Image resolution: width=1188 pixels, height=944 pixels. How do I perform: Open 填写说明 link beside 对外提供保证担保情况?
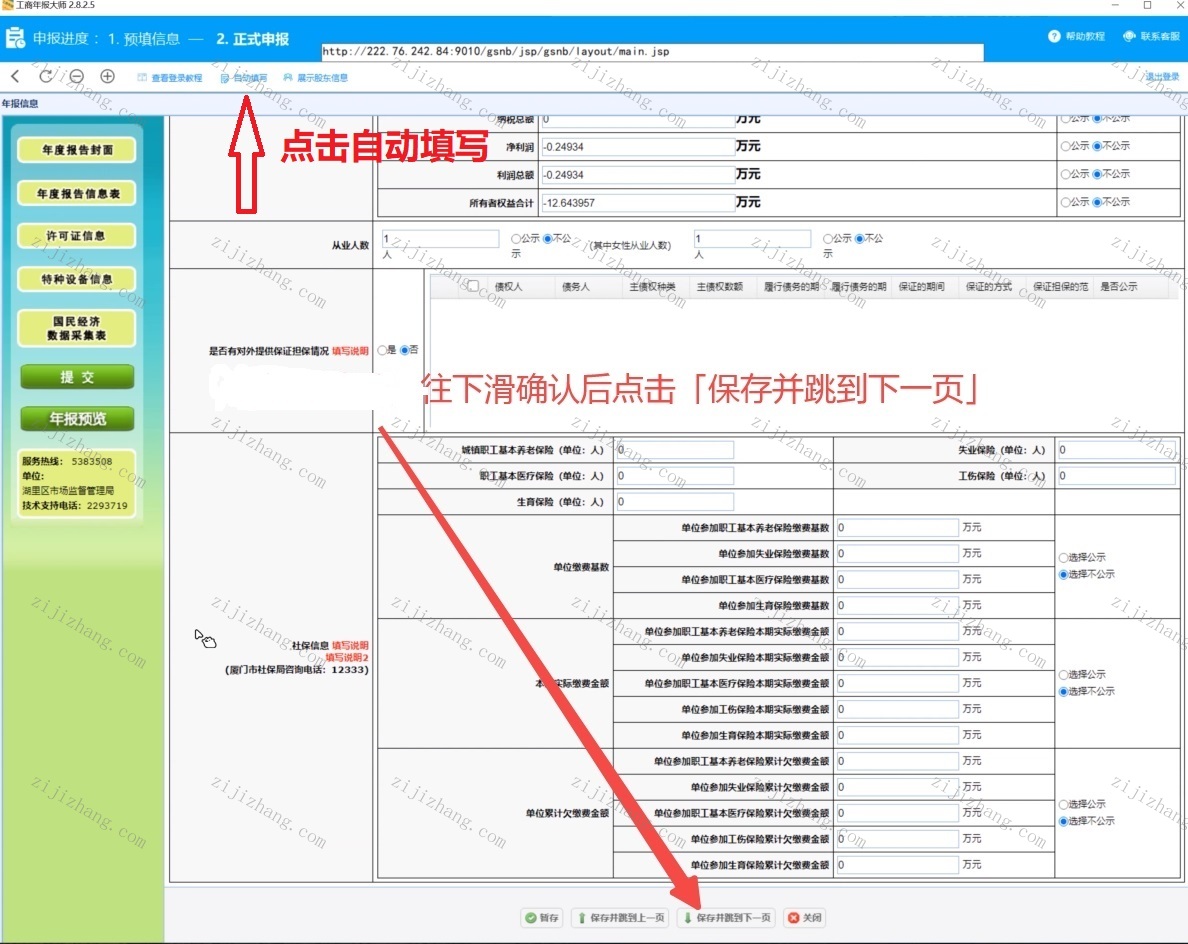coord(350,351)
